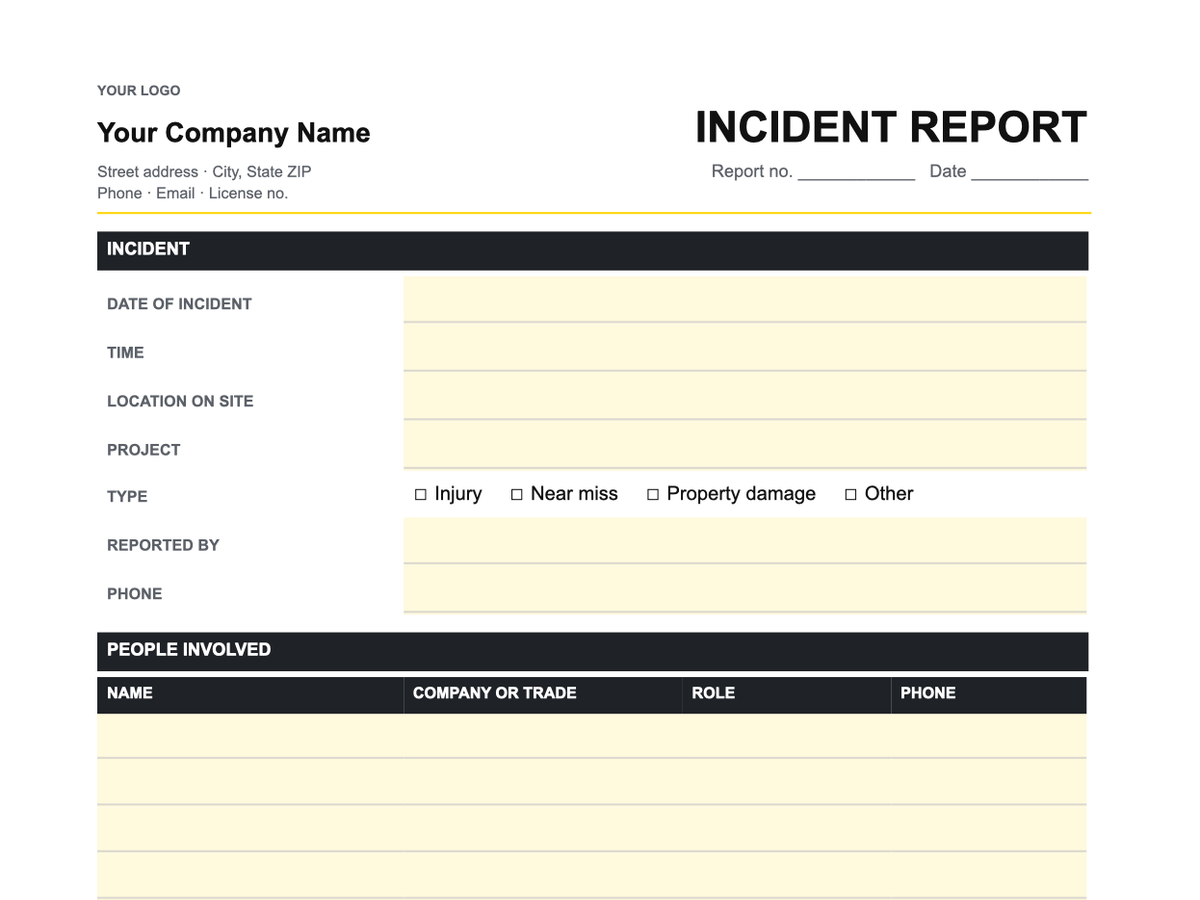The height and width of the screenshot is (900, 1200).
Task: Click the 'TIME' label
Action: [x=125, y=353]
